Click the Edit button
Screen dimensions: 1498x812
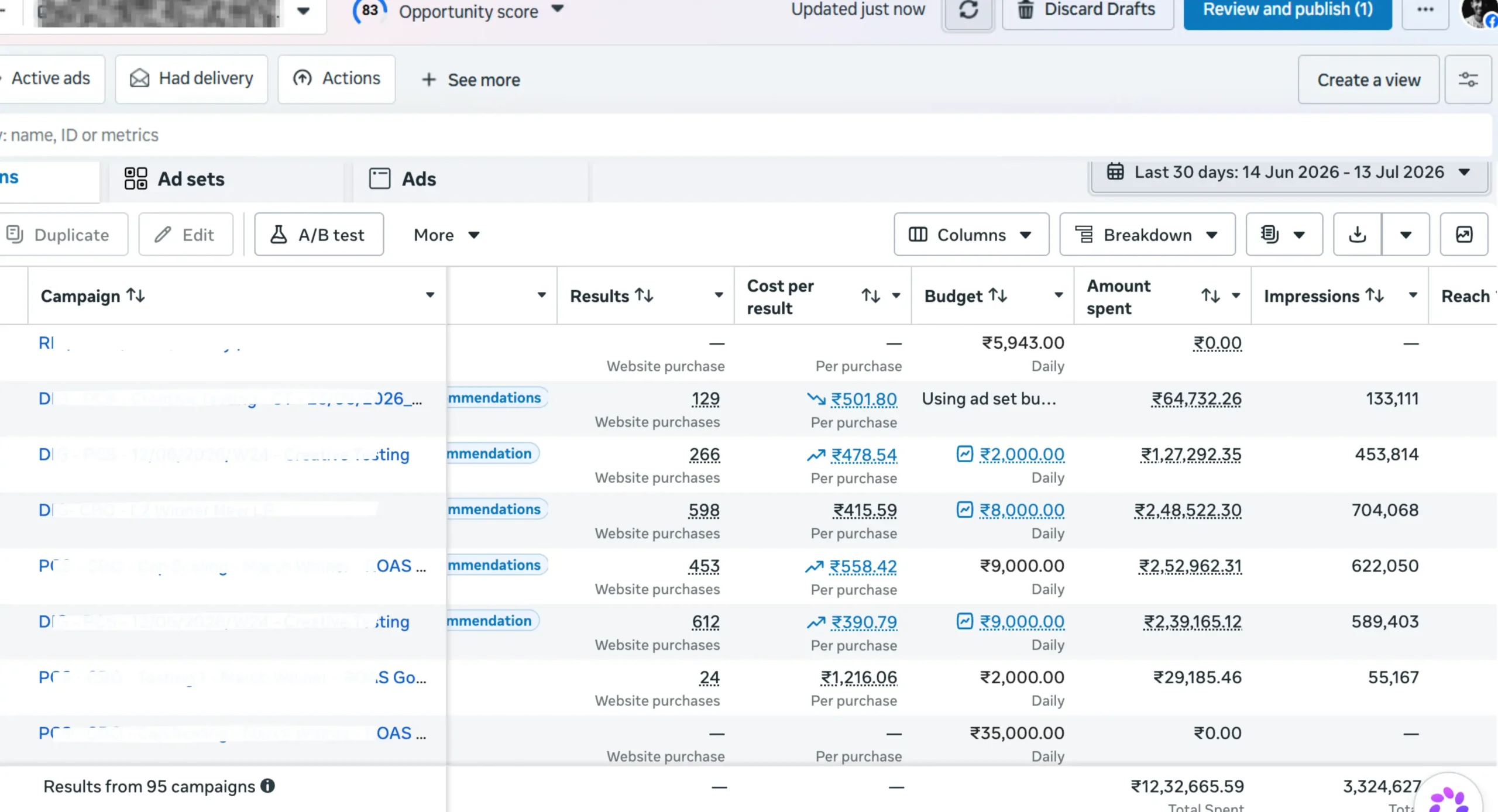[x=185, y=235]
